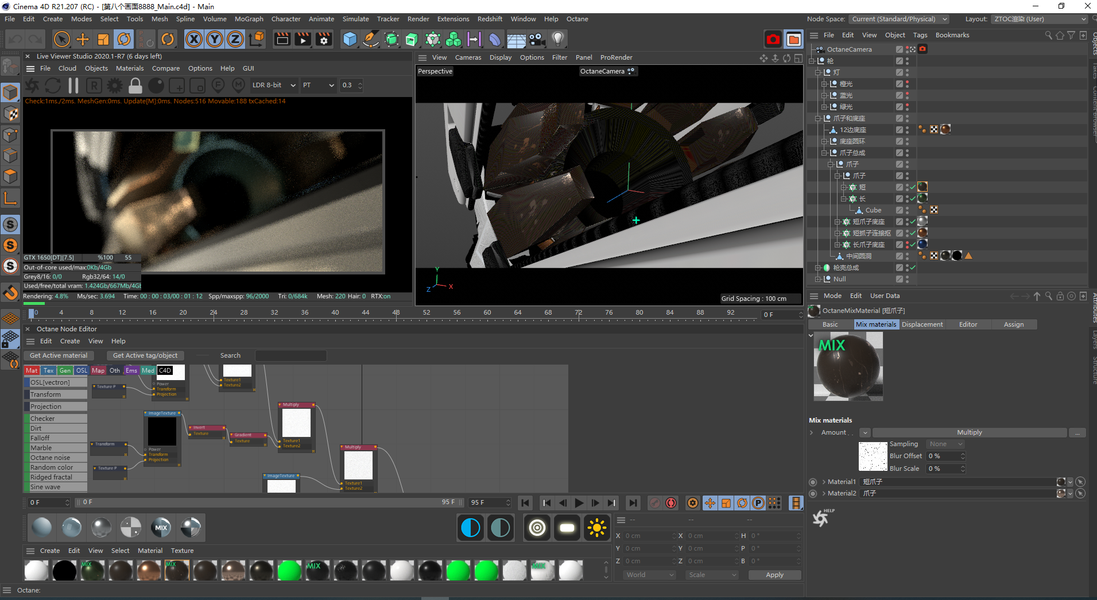Open the LDR 8-bit dropdown
This screenshot has width=1097, height=600.
pyautogui.click(x=273, y=85)
